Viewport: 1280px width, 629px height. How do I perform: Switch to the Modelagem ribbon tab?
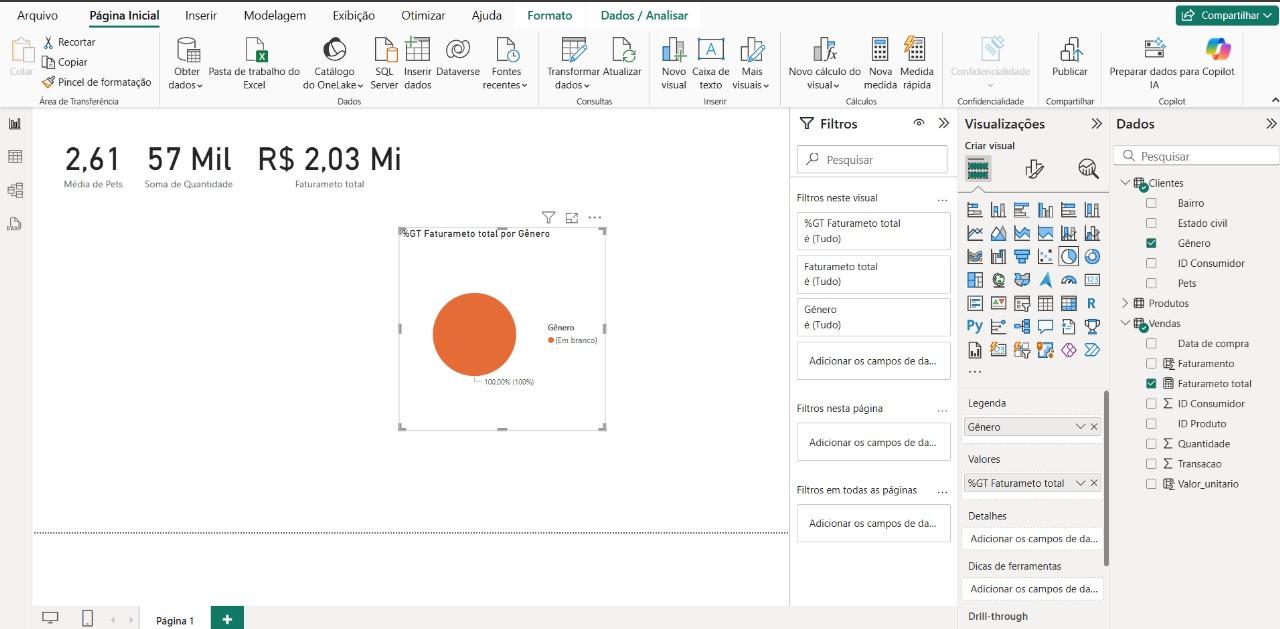click(275, 15)
